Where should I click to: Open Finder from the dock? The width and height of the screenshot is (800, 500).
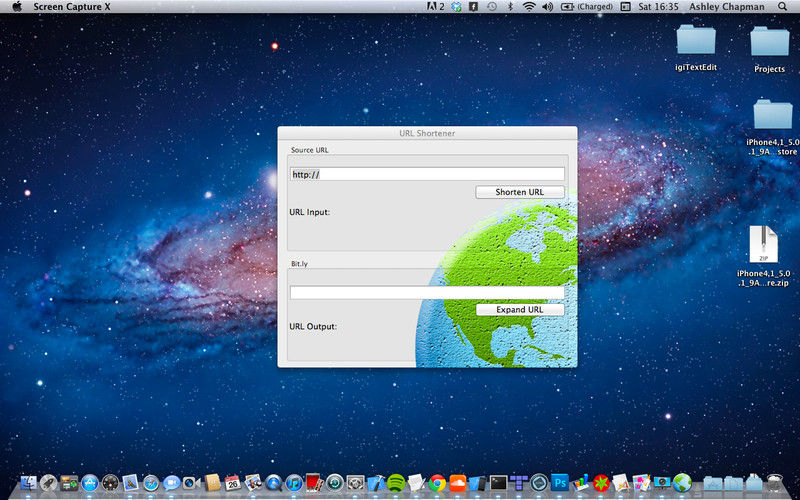[x=29, y=483]
